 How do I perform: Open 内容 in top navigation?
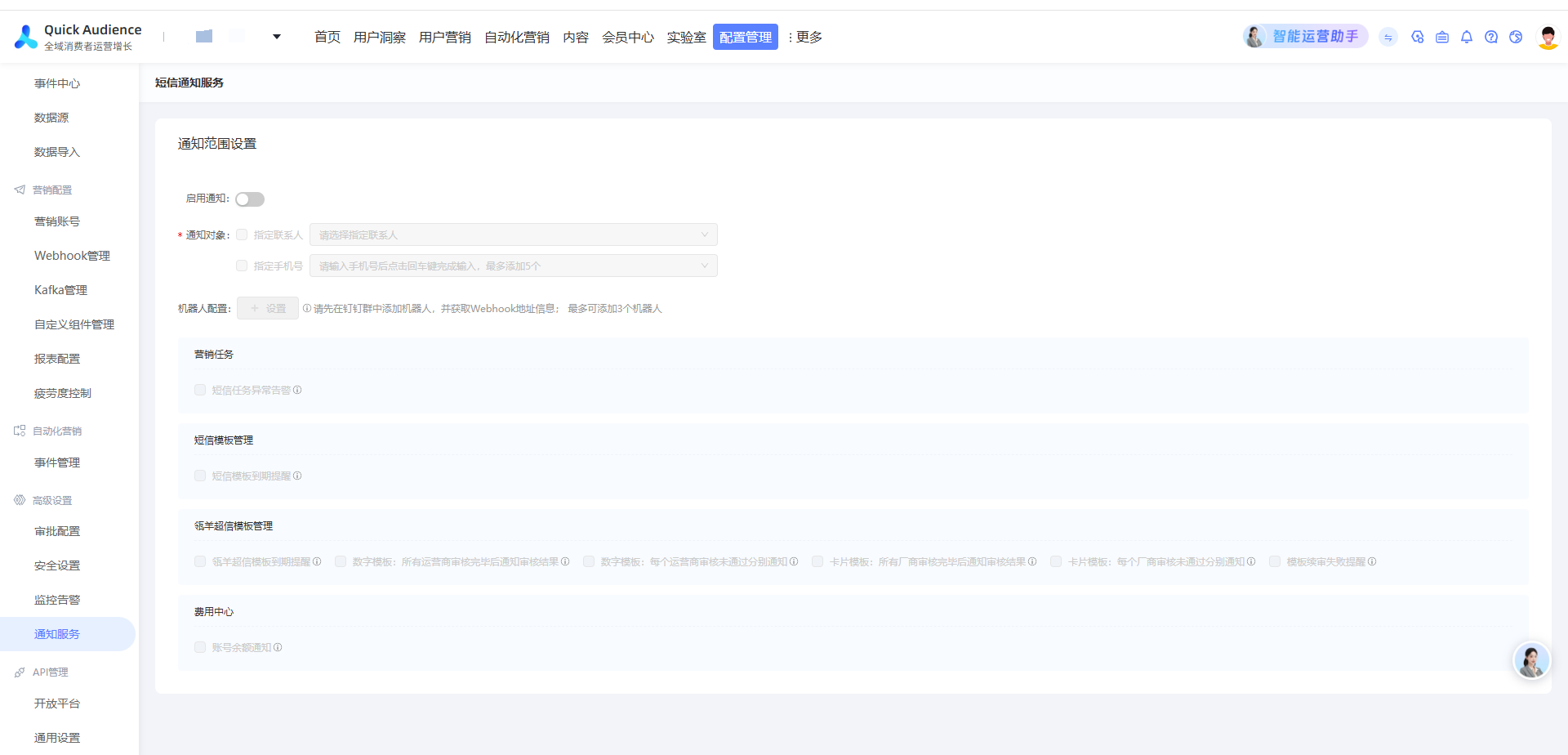[576, 37]
